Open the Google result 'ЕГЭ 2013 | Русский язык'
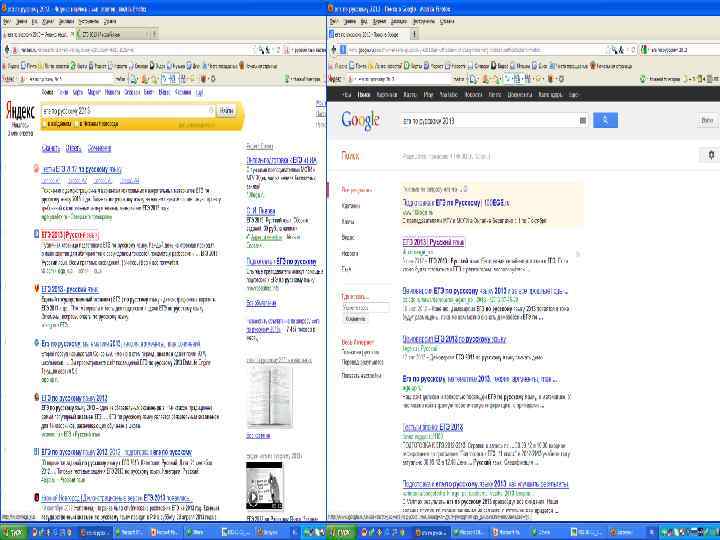Image resolution: width=720 pixels, height=540 pixels. 433,242
